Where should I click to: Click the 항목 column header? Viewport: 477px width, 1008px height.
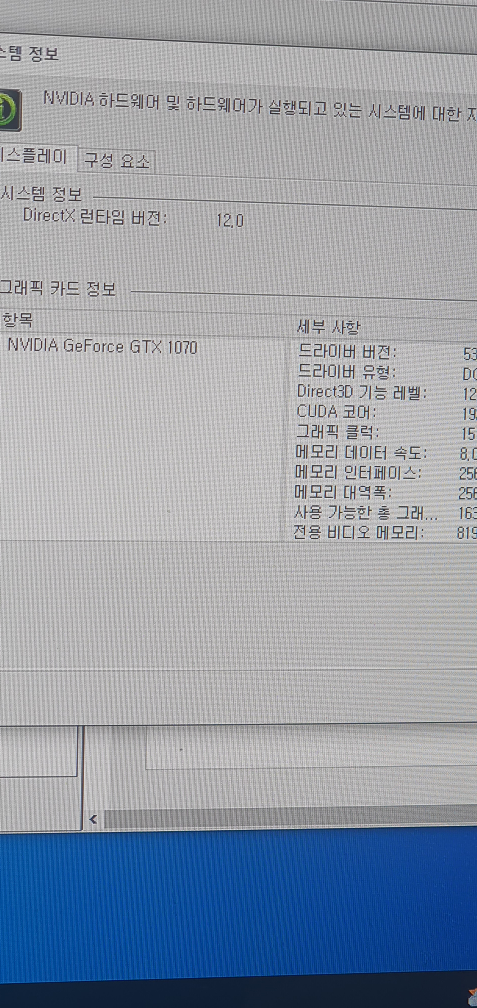(x=17, y=318)
